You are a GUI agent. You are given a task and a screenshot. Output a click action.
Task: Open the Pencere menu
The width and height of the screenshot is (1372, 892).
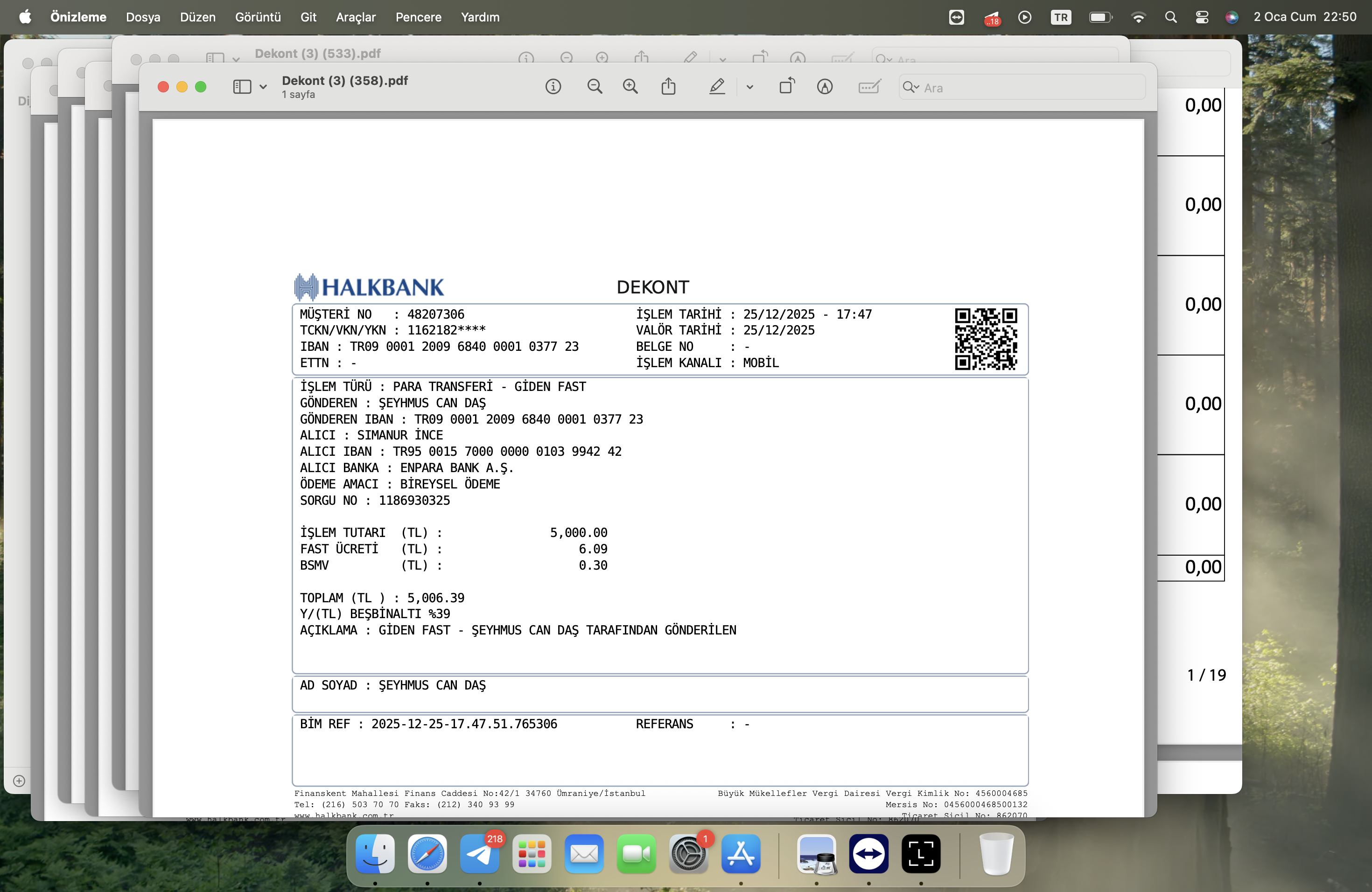tap(419, 17)
